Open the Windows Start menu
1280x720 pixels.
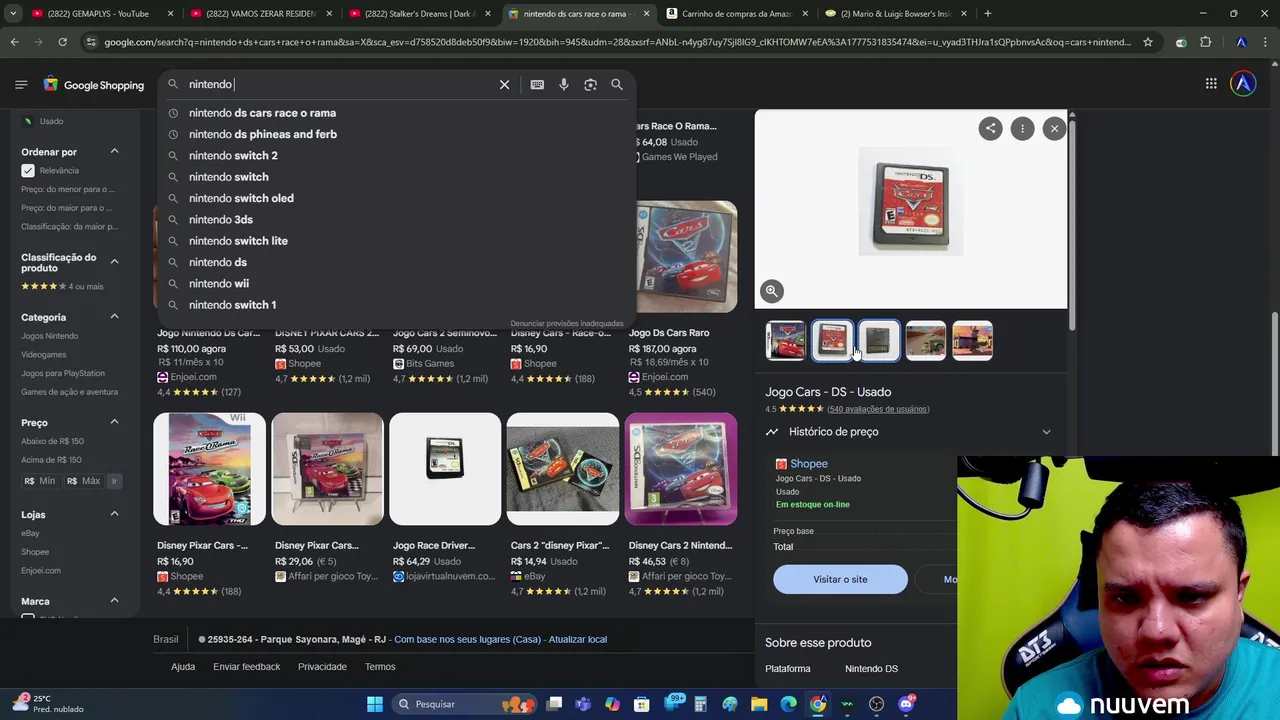374,704
